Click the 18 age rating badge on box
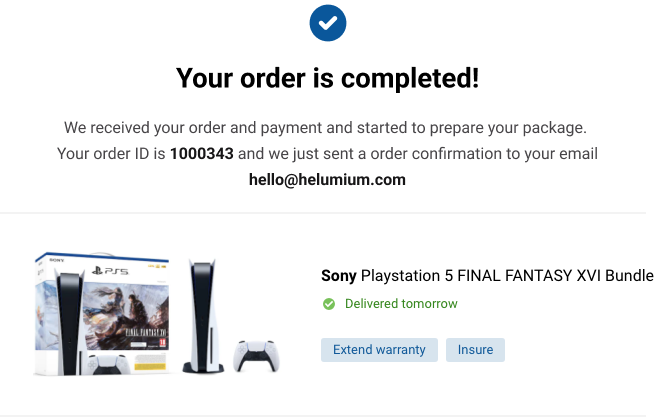Screen dimensions: 655x417 pyautogui.click(x=162, y=343)
